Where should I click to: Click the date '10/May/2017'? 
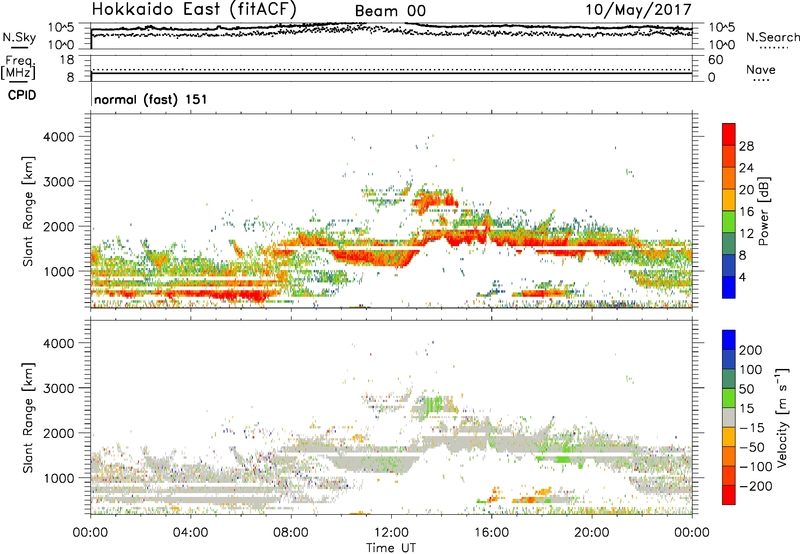(x=638, y=10)
